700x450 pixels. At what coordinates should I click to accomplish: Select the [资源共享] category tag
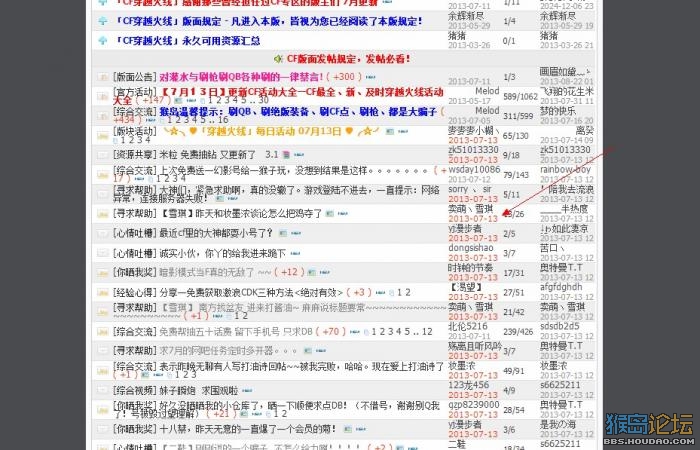[x=135, y=155]
